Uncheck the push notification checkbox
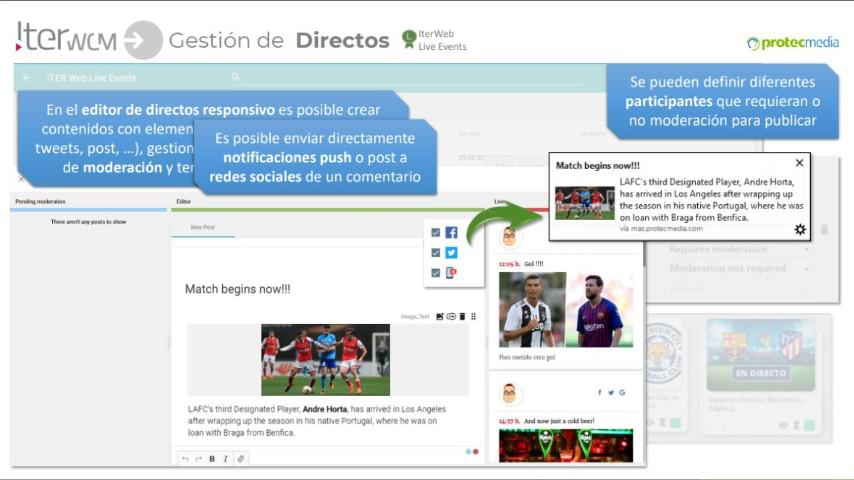854x480 pixels. point(435,272)
